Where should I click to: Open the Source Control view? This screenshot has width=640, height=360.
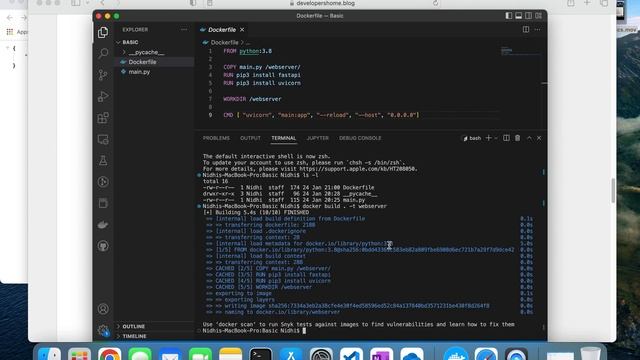click(103, 74)
